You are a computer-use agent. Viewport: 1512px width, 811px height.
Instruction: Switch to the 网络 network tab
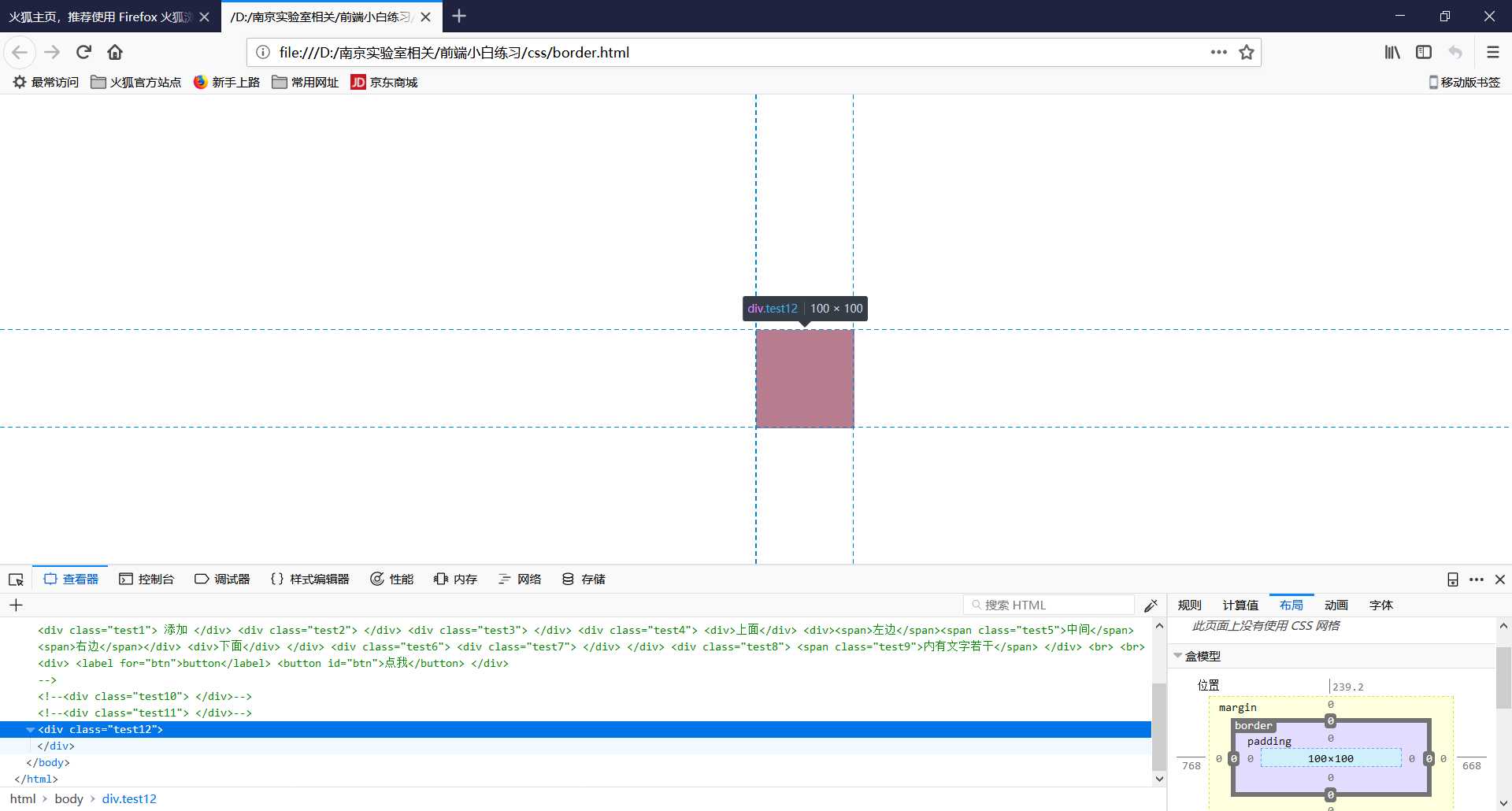520,579
